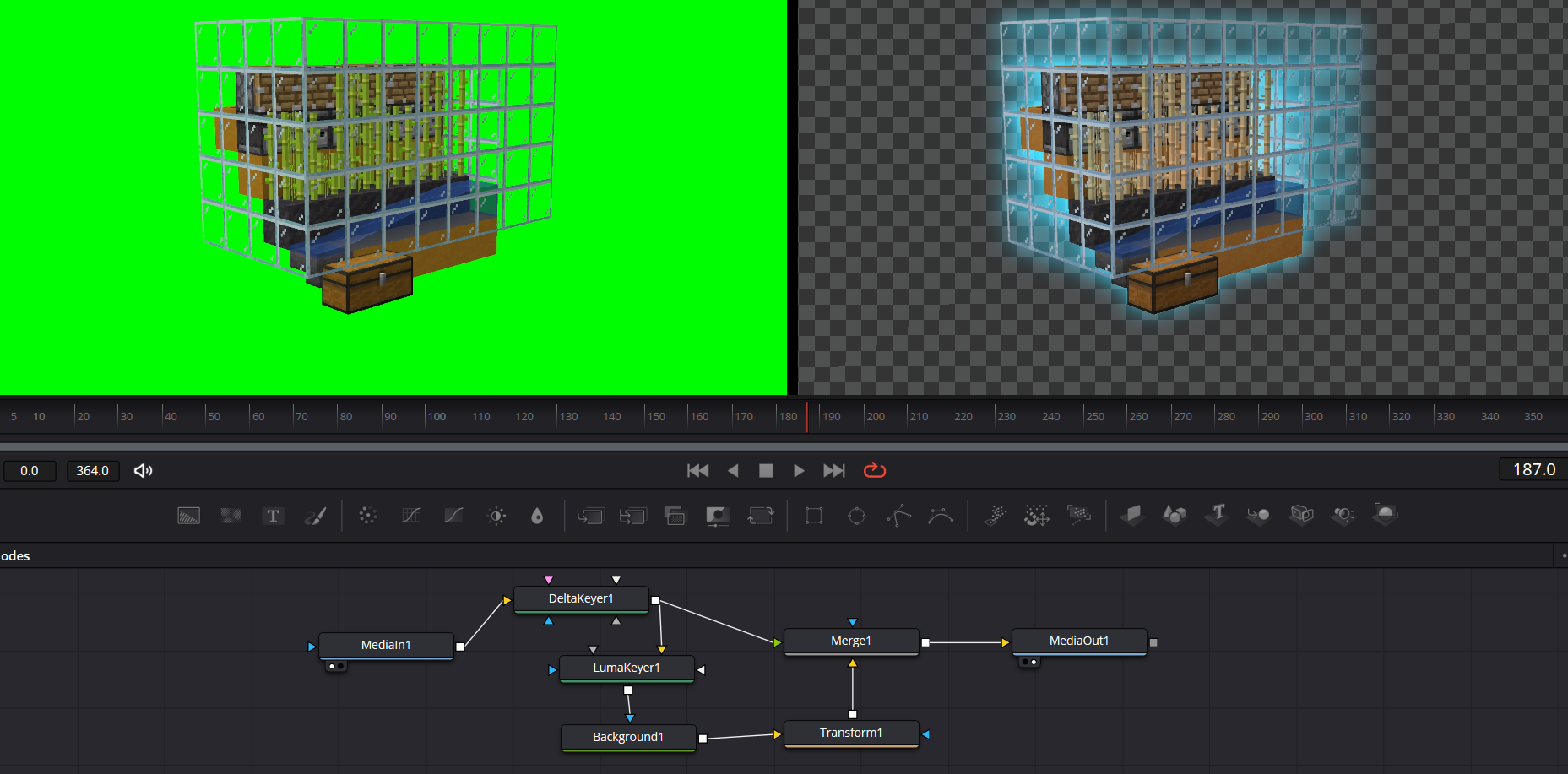Click the Merge1 output square
Viewport: 1568px width, 774px height.
(x=925, y=642)
